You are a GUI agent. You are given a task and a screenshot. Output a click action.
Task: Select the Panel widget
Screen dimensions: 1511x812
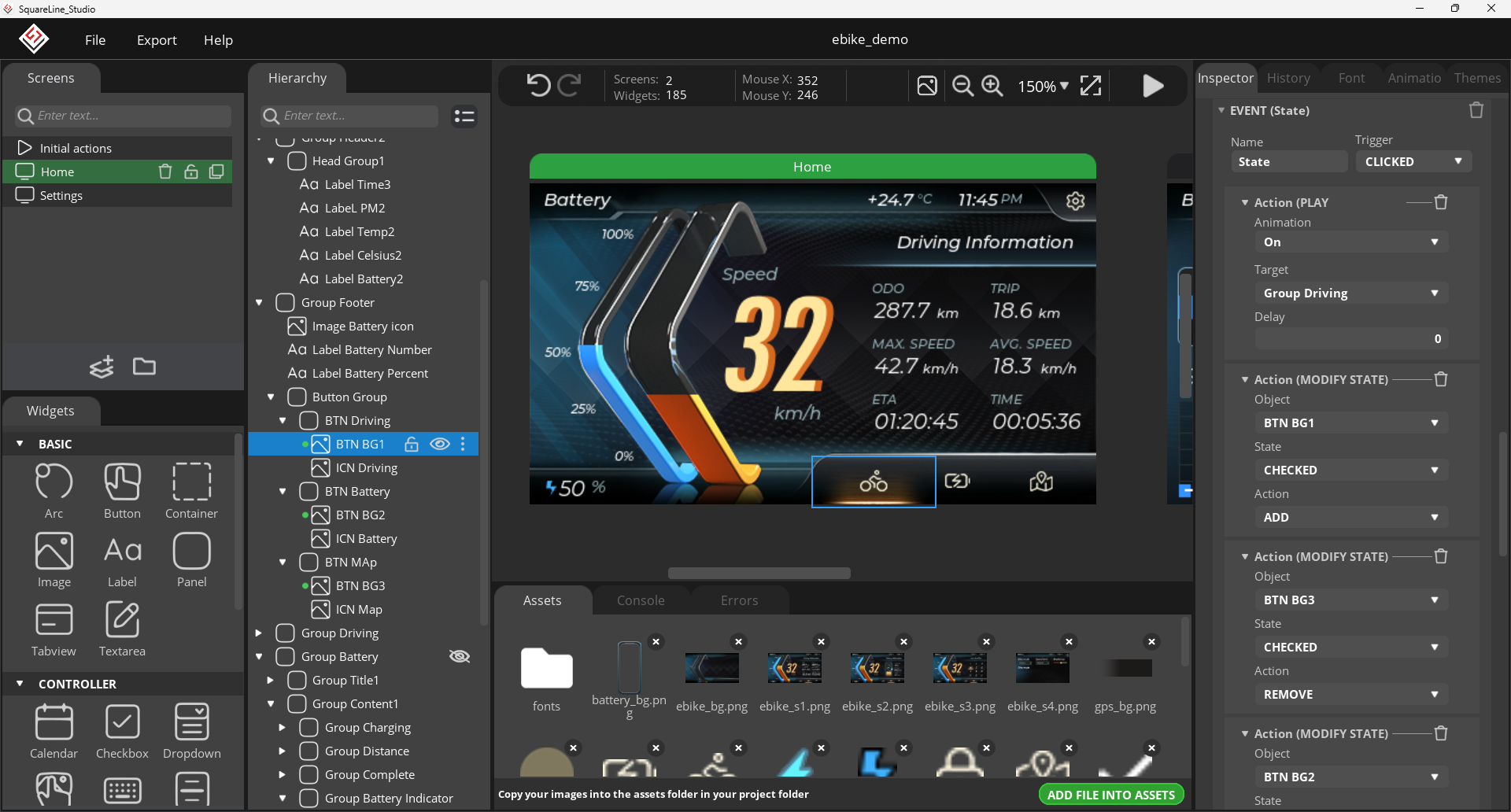tap(191, 560)
